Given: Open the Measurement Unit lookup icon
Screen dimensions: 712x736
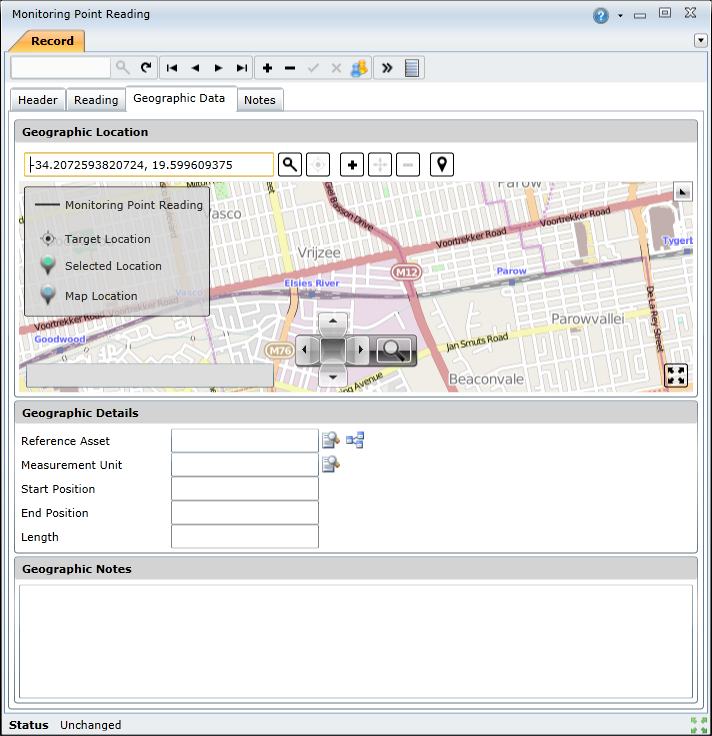Looking at the screenshot, I should [331, 464].
